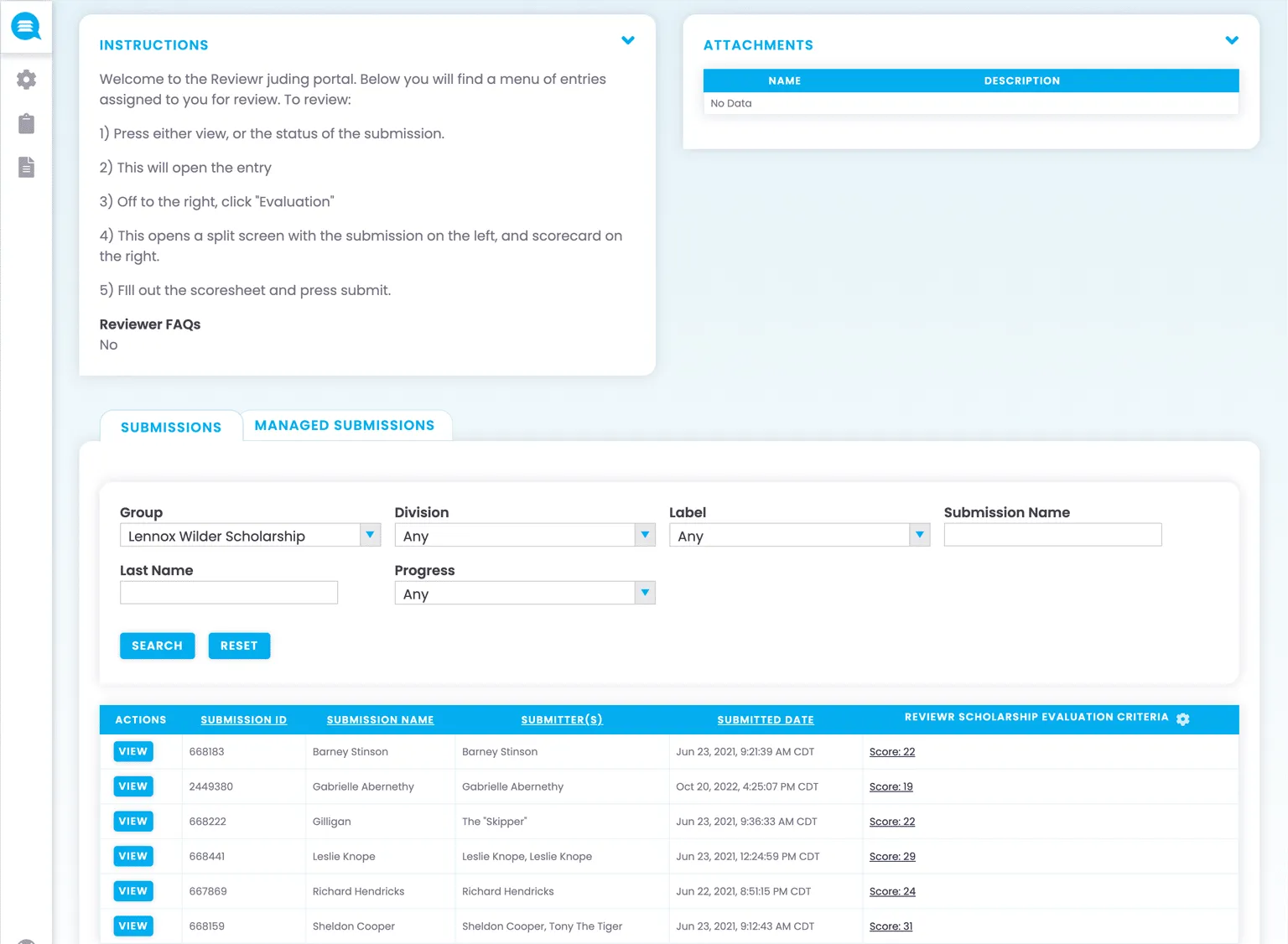Focus the Submission Name input field
Screen dimensions: 1288x944
pyautogui.click(x=1052, y=535)
